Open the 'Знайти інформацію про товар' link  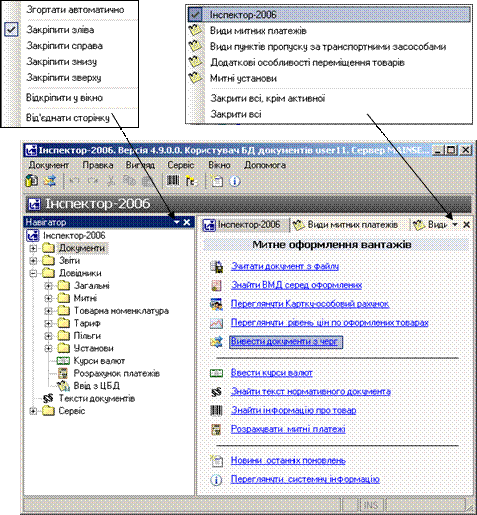tap(294, 410)
